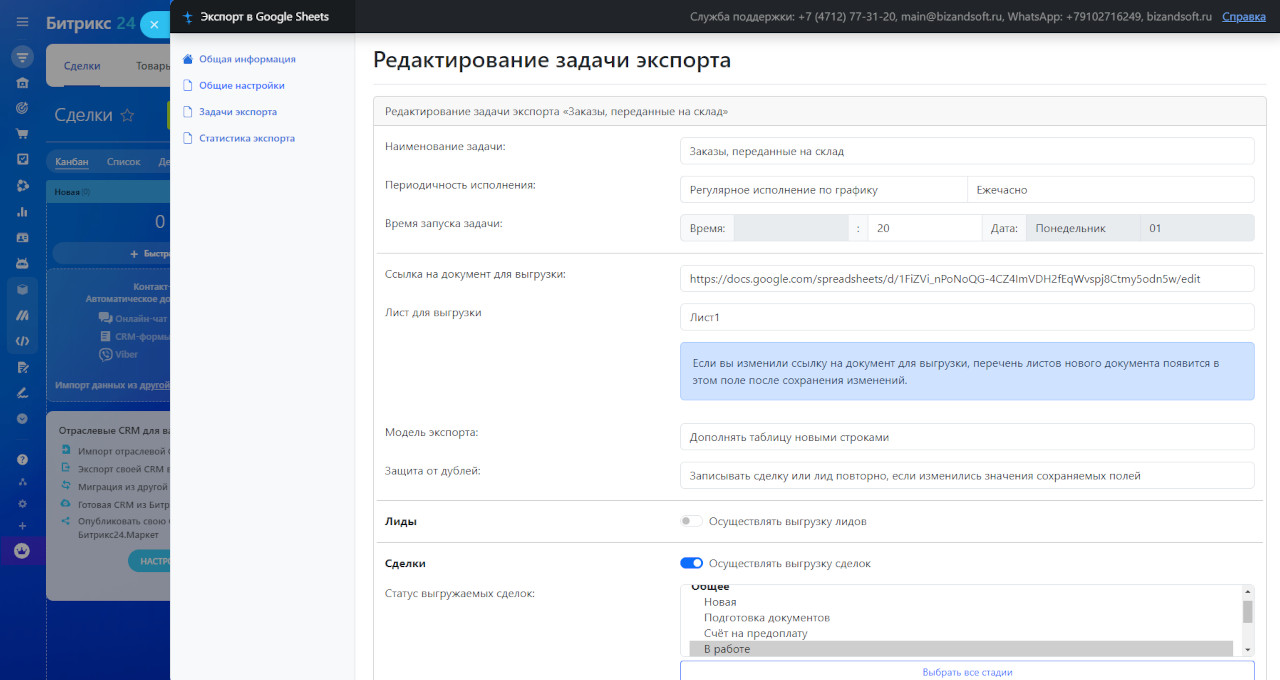Viewport: 1280px width, 680px height.
Task: Open the Справка link in header
Action: [1243, 17]
